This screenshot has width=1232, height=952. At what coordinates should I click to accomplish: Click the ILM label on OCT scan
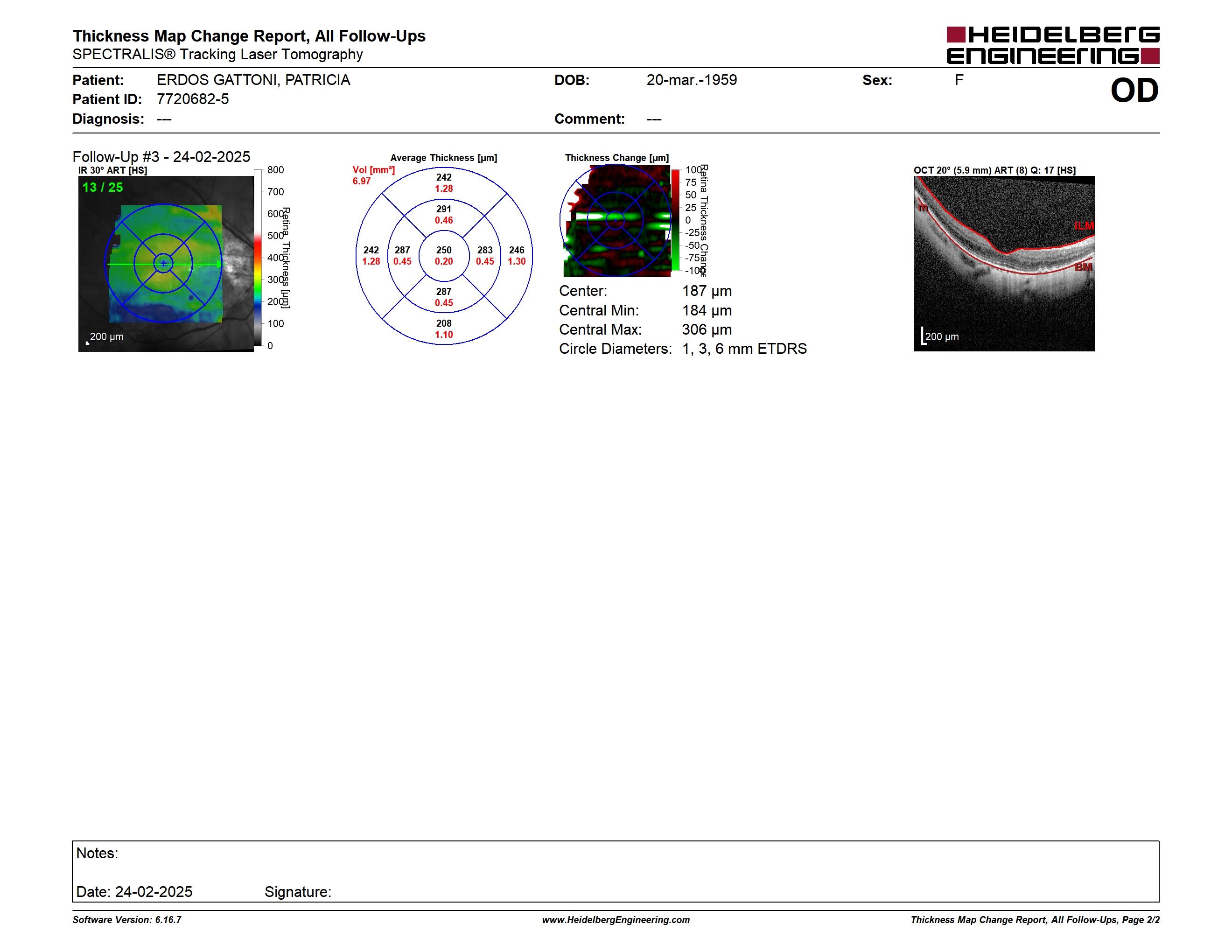click(x=1084, y=225)
